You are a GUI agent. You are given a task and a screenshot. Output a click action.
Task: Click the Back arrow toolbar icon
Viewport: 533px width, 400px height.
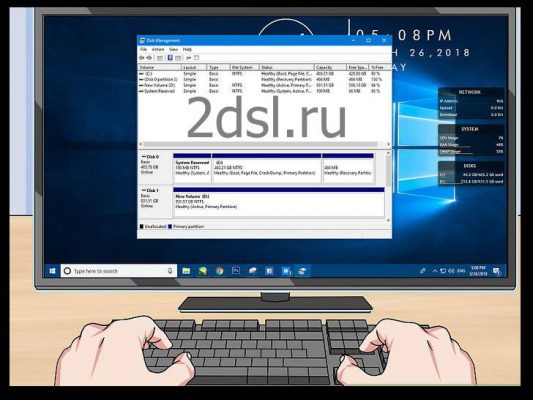[141, 58]
